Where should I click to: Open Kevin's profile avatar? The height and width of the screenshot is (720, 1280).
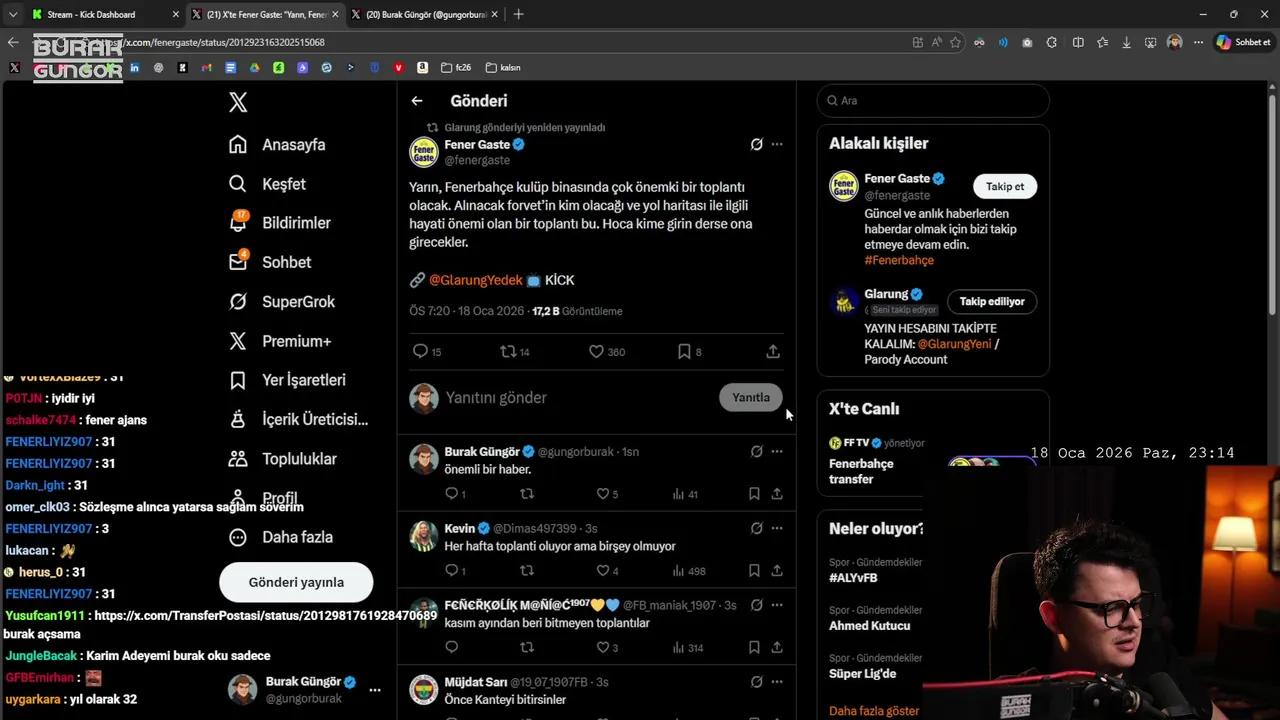(x=424, y=536)
